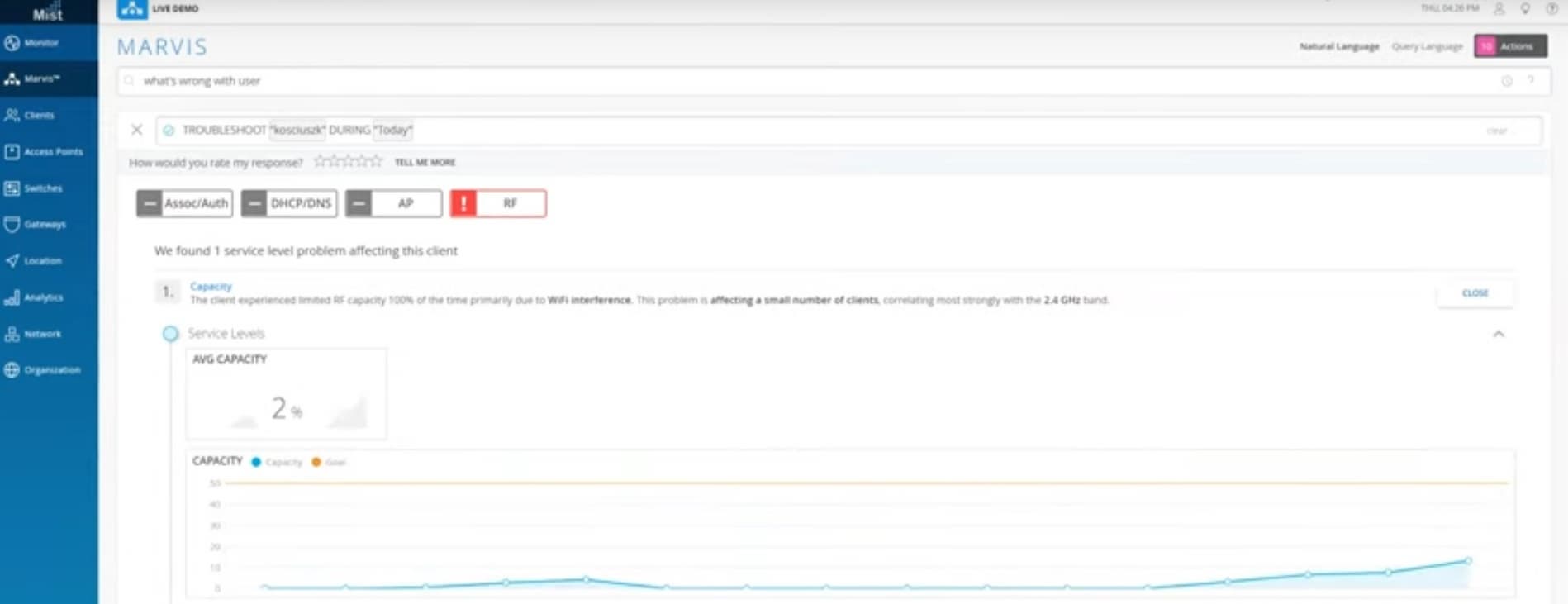The height and width of the screenshot is (604, 1568).
Task: Click the TELL ME MORE link
Action: pos(425,163)
